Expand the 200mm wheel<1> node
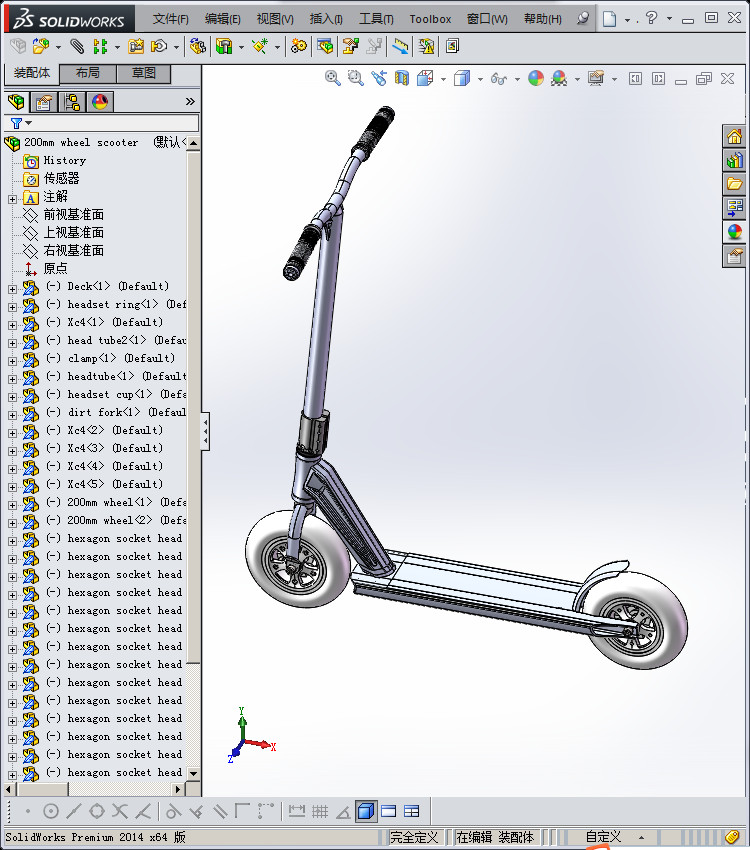Viewport: 750px width, 850px height. coord(12,505)
